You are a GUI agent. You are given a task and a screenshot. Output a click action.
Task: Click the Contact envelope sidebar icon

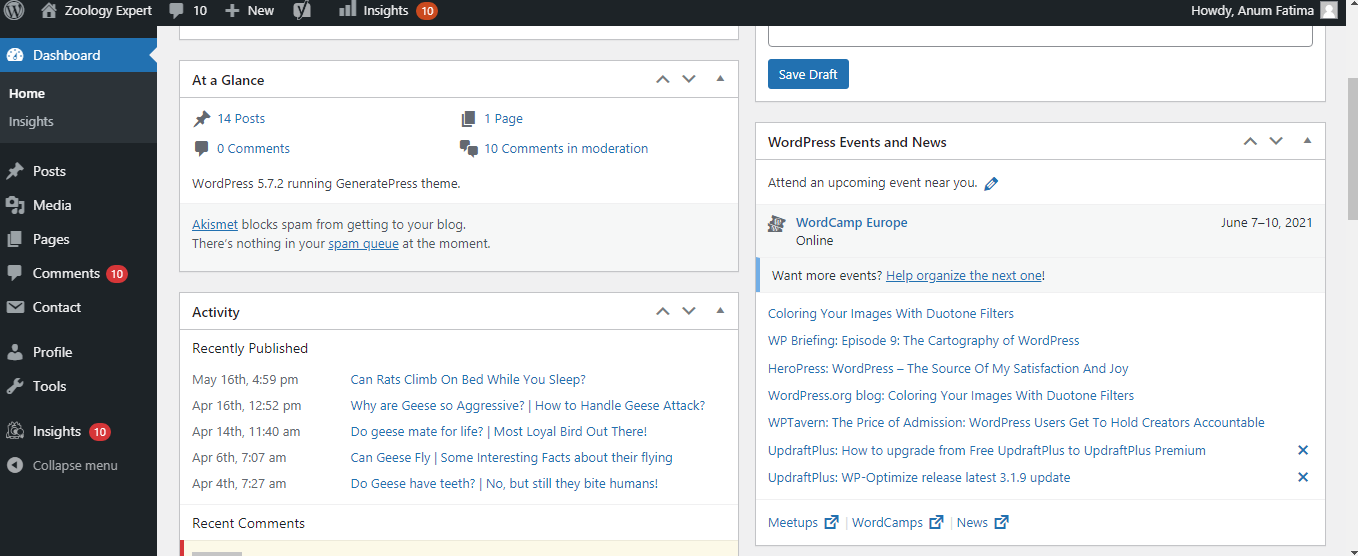15,307
